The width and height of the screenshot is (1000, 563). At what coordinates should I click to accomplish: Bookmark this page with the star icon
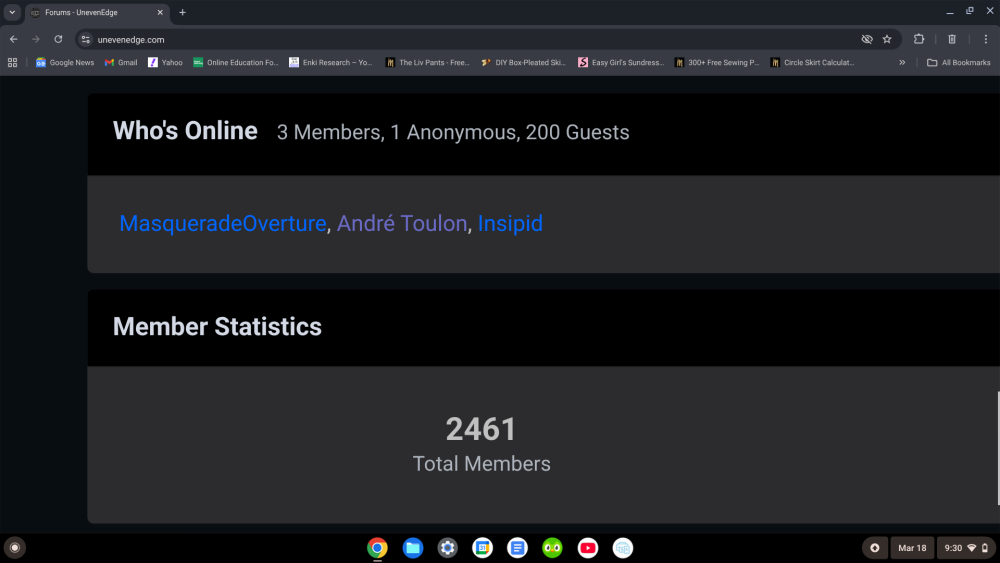point(886,40)
